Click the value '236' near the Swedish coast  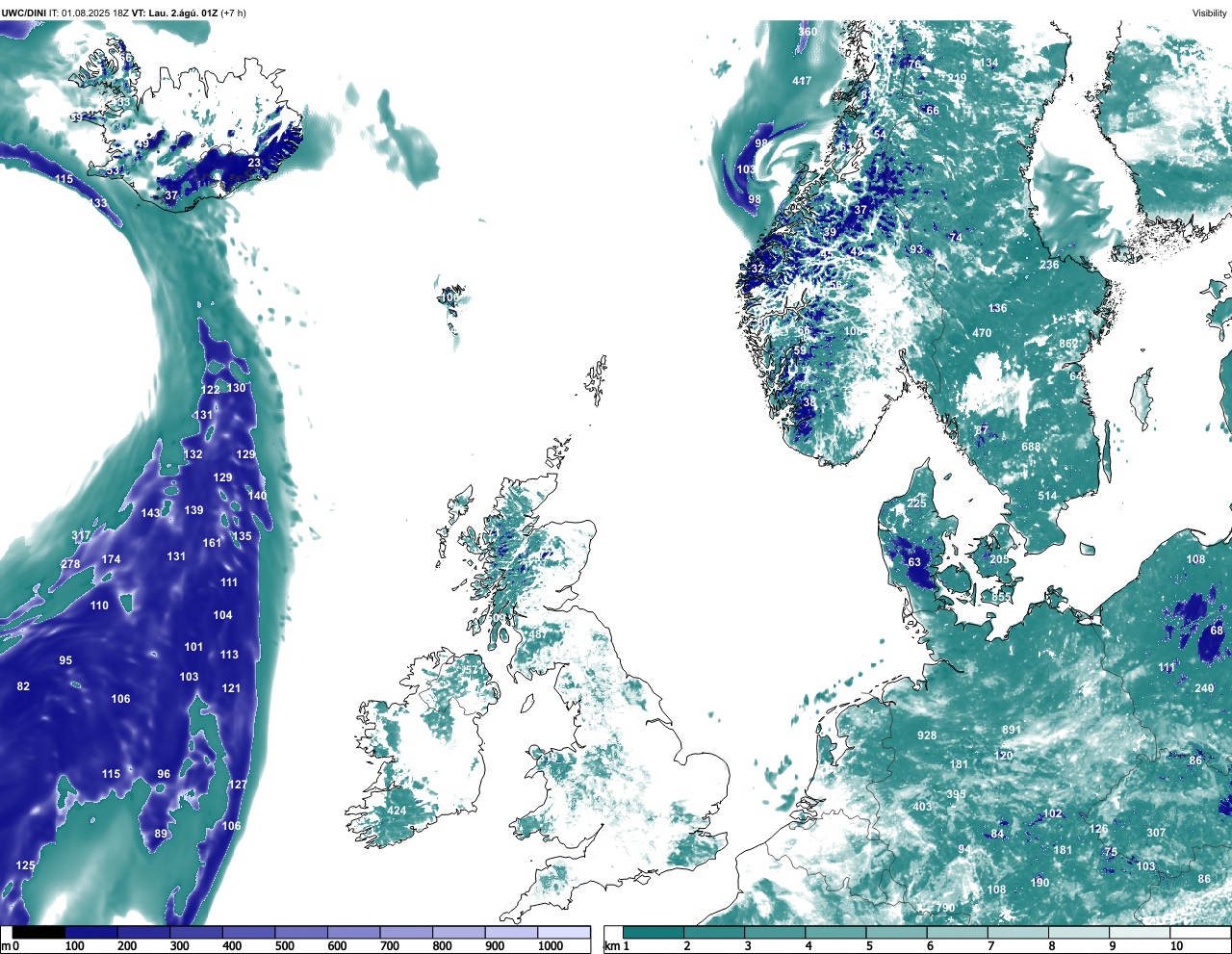[1049, 265]
